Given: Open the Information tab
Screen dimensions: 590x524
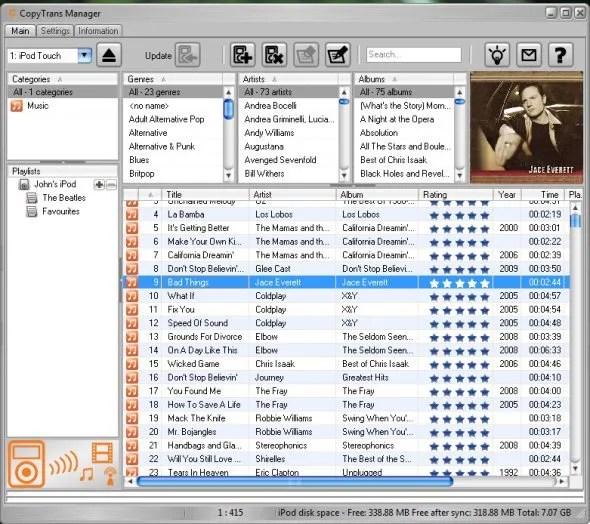Looking at the screenshot, I should (x=98, y=31).
